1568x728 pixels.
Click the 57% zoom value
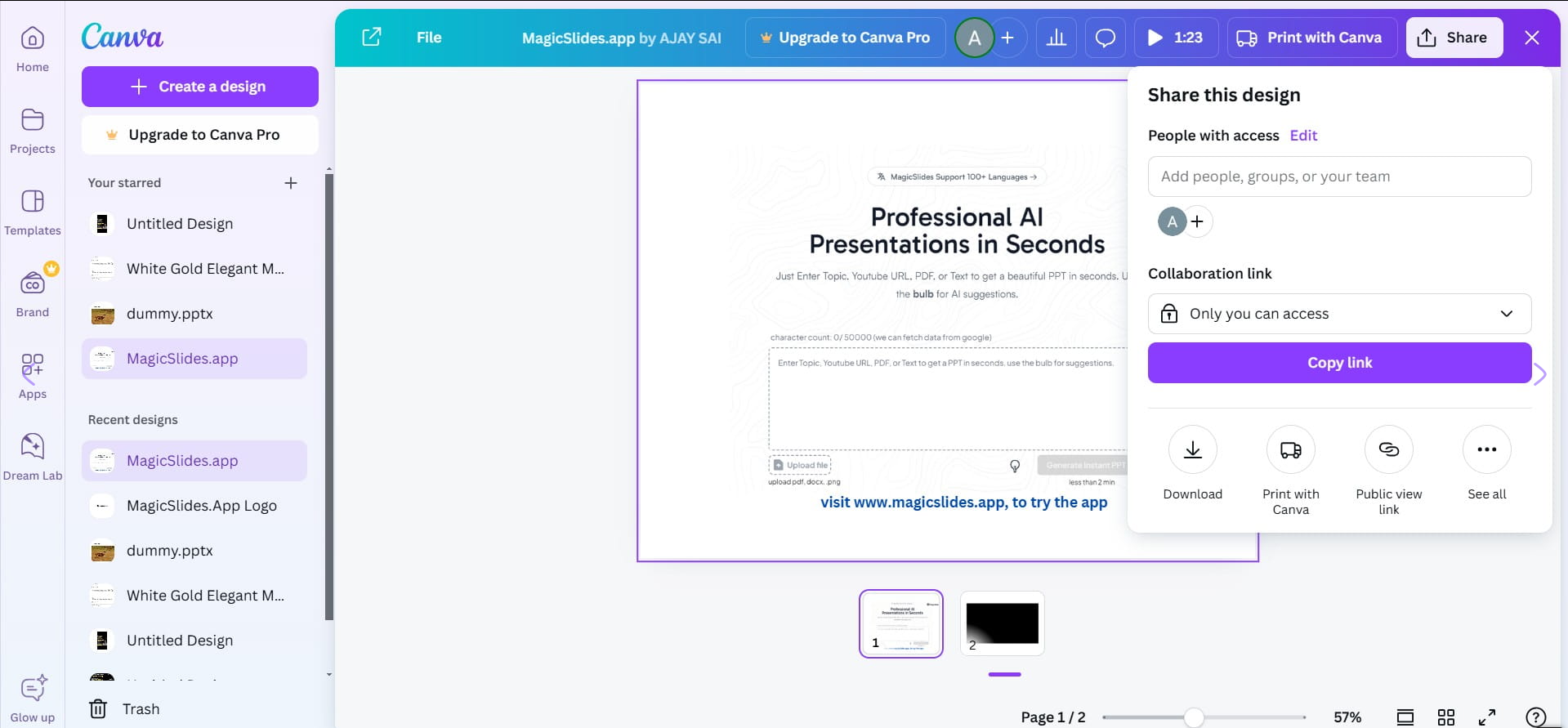point(1347,717)
